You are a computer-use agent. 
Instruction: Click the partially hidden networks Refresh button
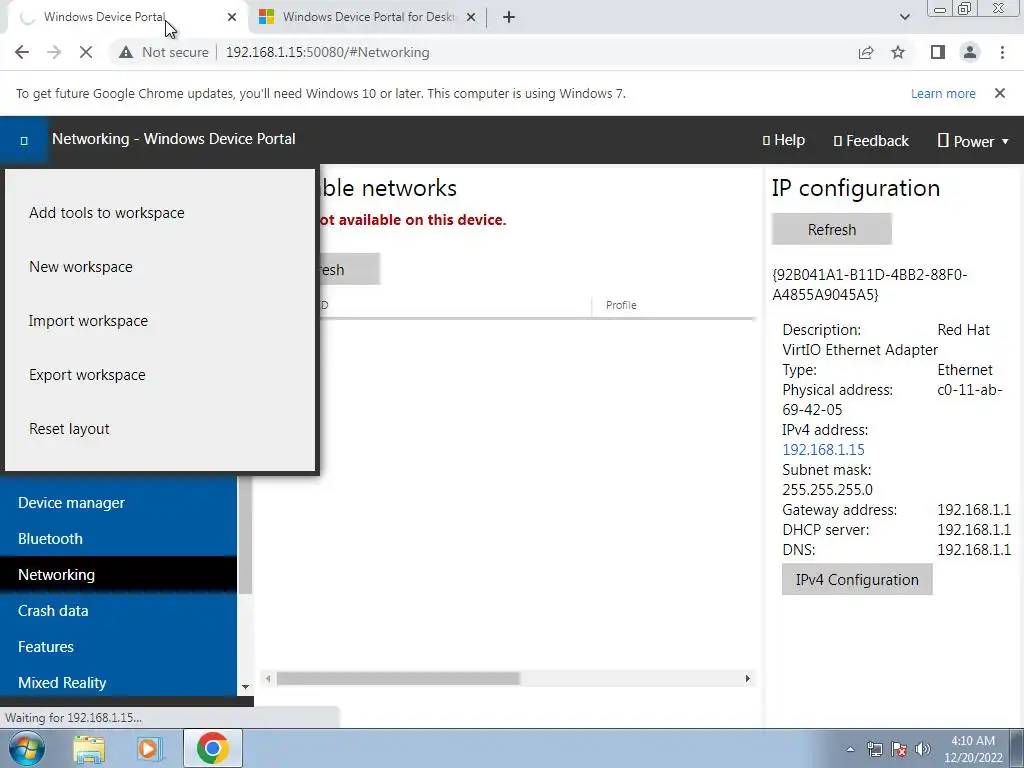point(349,269)
